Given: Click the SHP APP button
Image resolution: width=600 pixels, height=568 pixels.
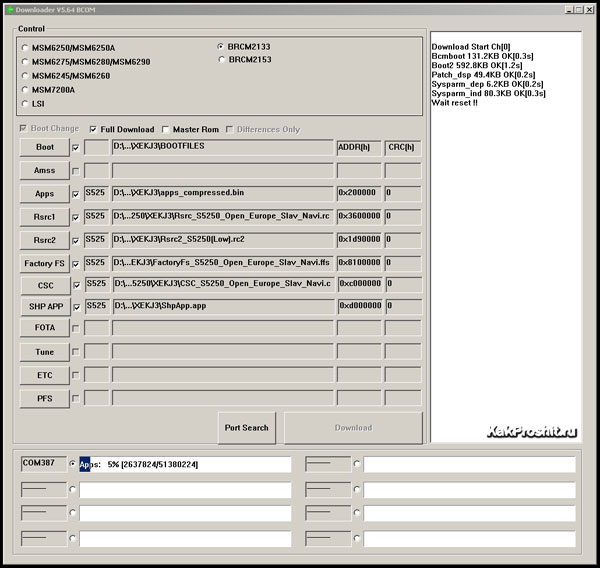Looking at the screenshot, I should [44, 307].
